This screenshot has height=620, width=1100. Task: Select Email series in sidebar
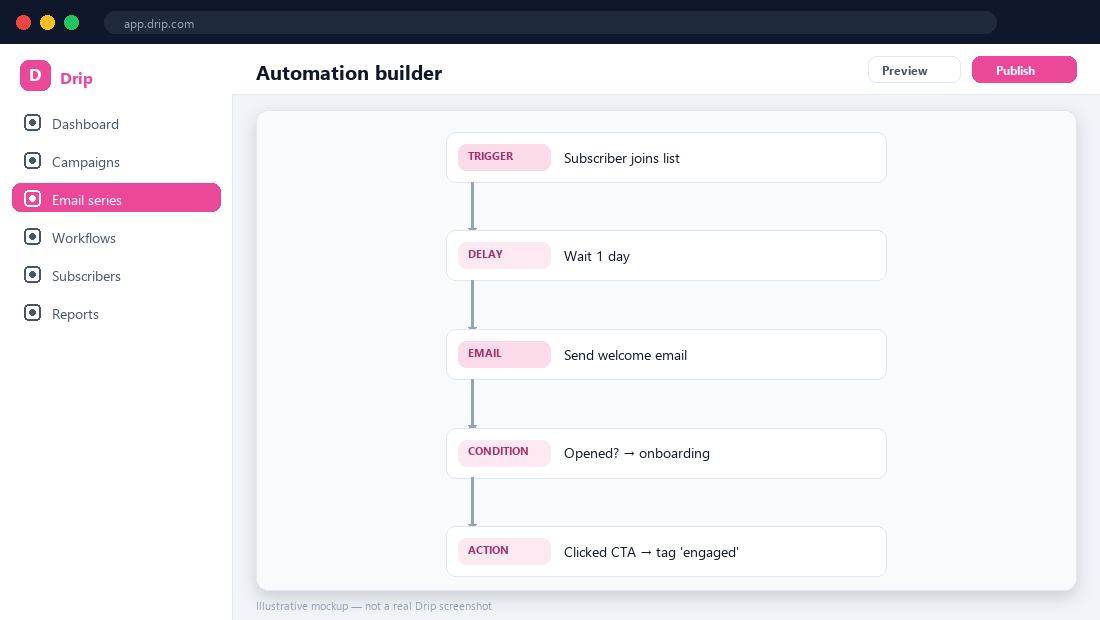116,198
